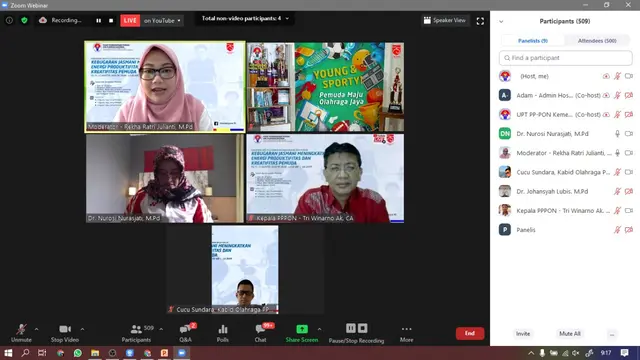
Task: Switch to the Attendees tab
Action: tap(597, 41)
